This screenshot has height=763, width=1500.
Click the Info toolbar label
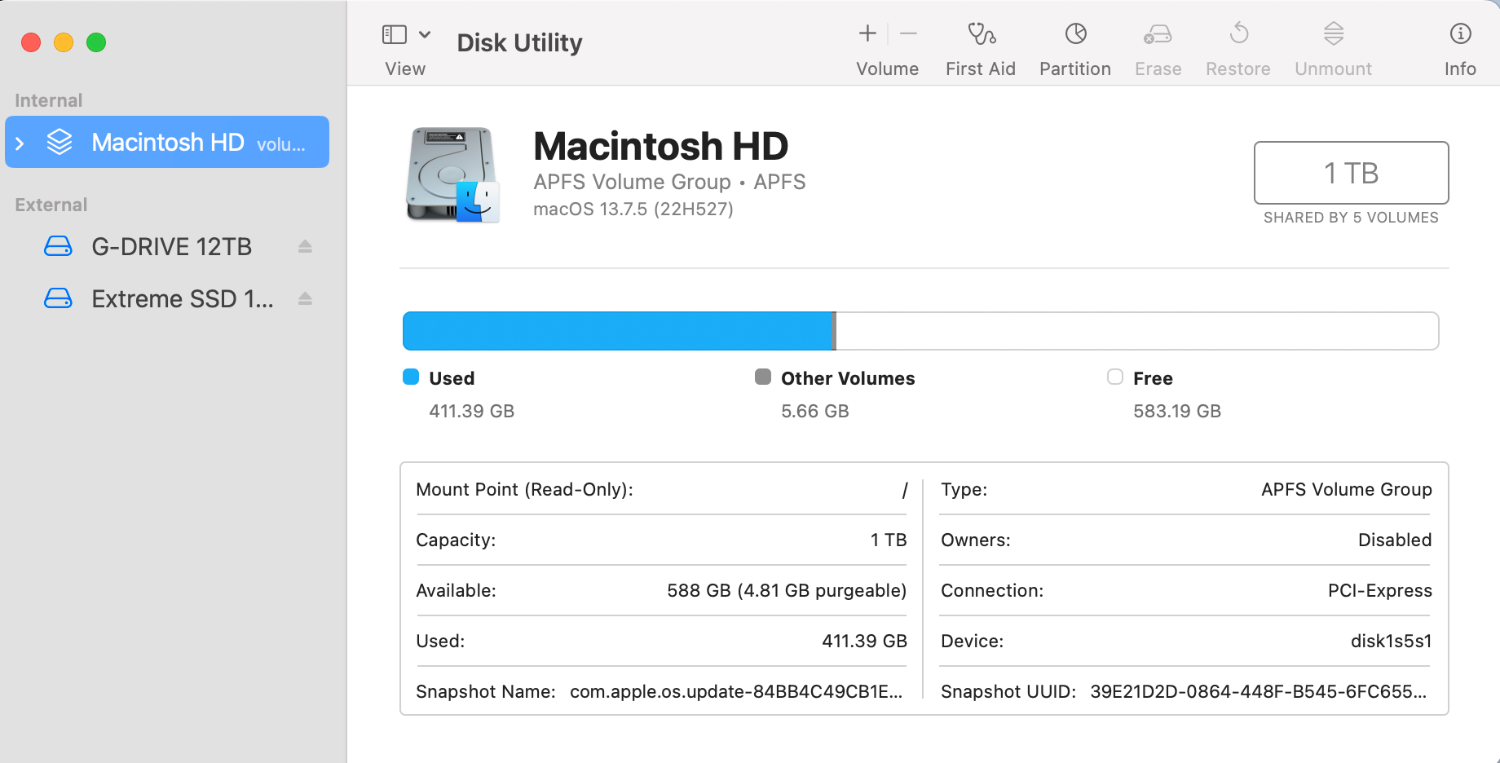pos(1460,69)
